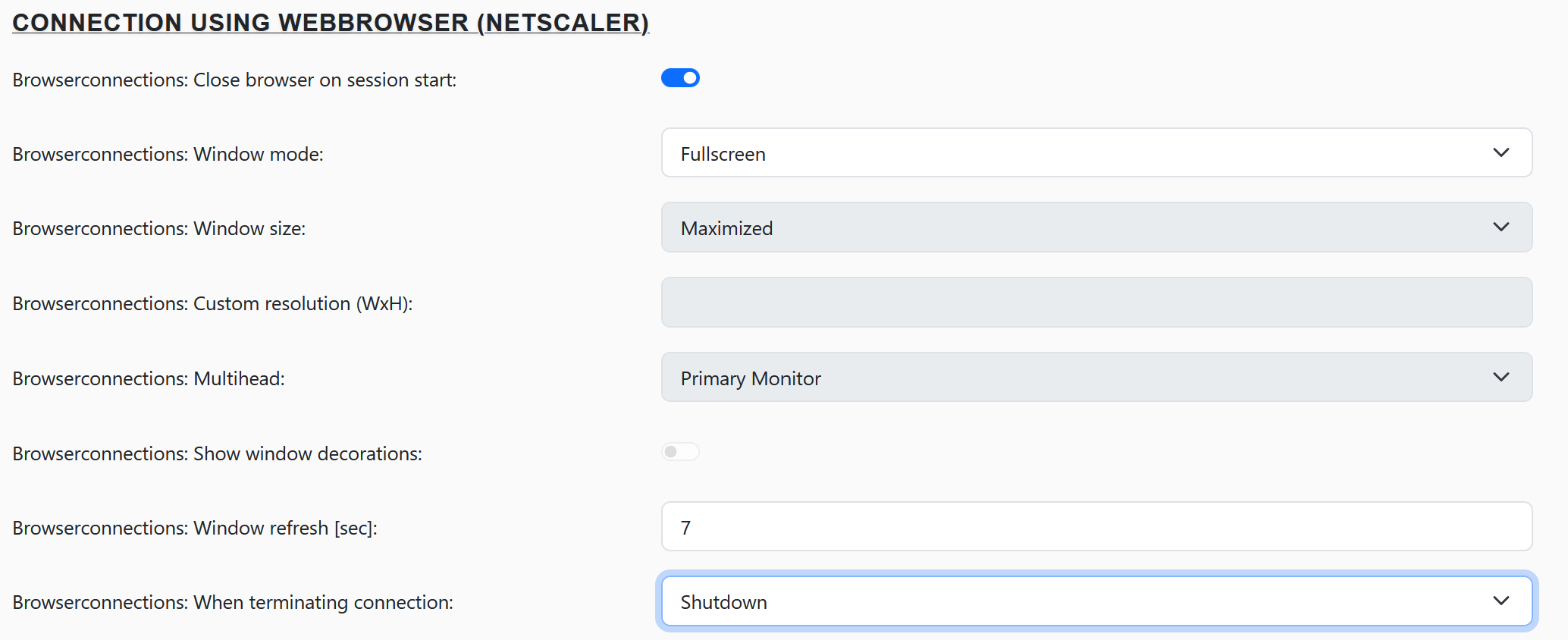Image resolution: width=1568 pixels, height=640 pixels.
Task: Click the 'Browserconnections: Window size' label
Action: coord(159,228)
